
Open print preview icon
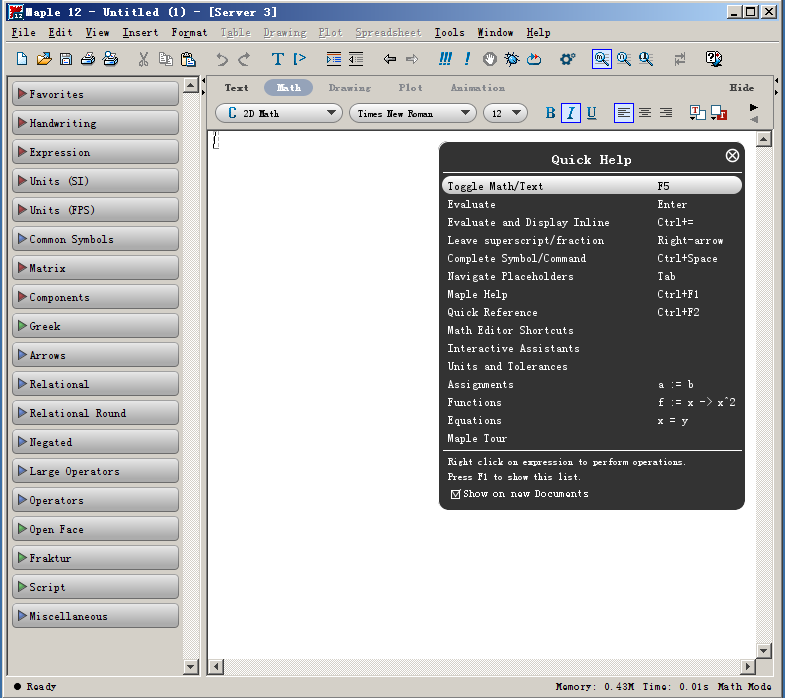(x=110, y=59)
